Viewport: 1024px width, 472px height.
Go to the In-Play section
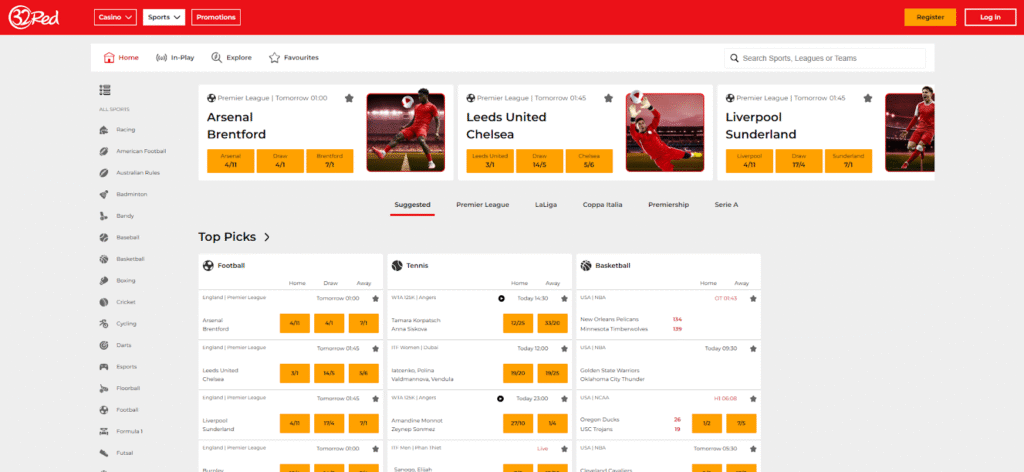175,58
